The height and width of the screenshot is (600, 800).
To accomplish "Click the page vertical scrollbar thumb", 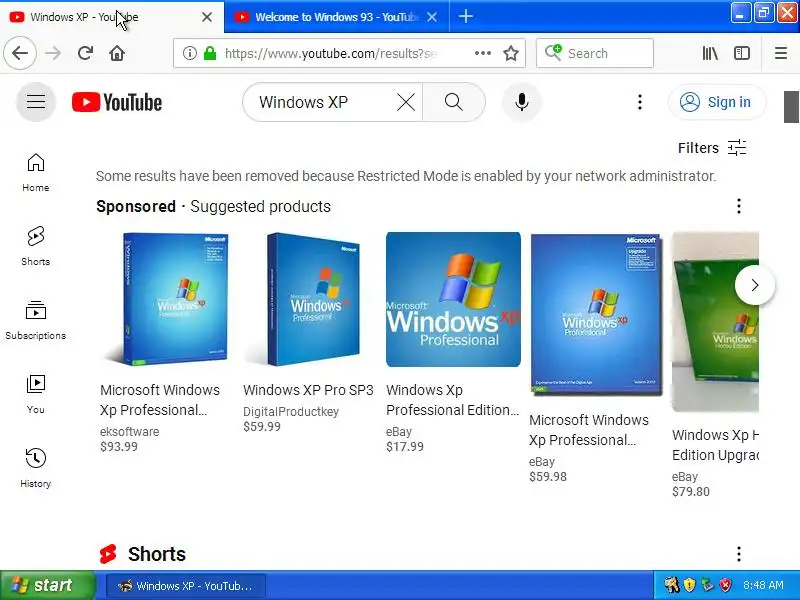I will click(x=791, y=107).
